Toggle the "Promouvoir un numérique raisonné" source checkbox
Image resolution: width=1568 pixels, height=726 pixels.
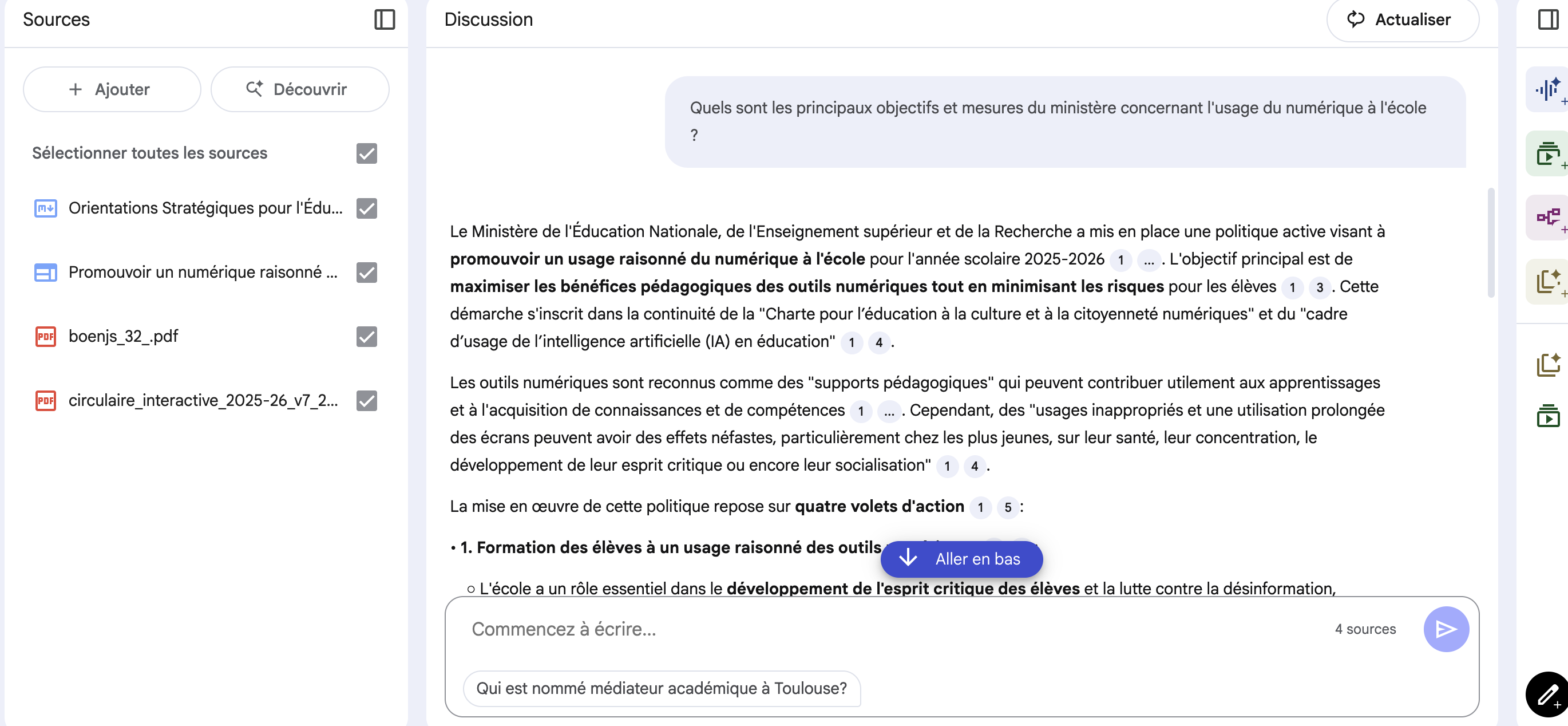coord(366,273)
